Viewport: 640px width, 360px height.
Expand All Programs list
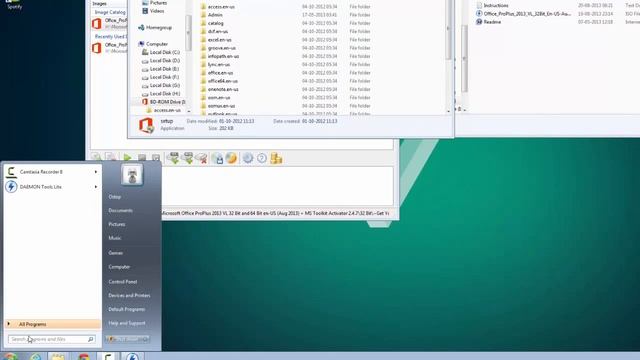point(53,324)
